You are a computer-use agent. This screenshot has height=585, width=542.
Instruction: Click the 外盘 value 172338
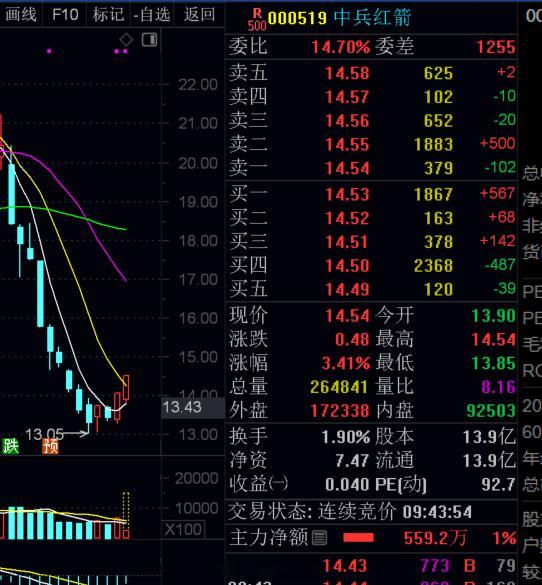click(x=340, y=410)
